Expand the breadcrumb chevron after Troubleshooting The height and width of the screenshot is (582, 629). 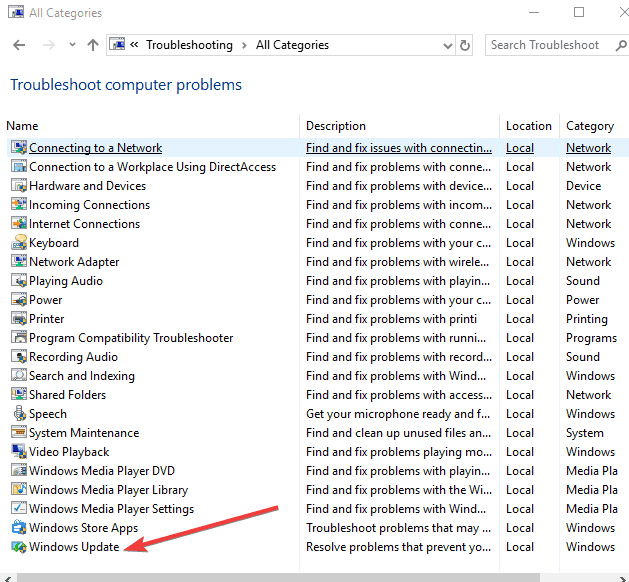click(x=244, y=45)
